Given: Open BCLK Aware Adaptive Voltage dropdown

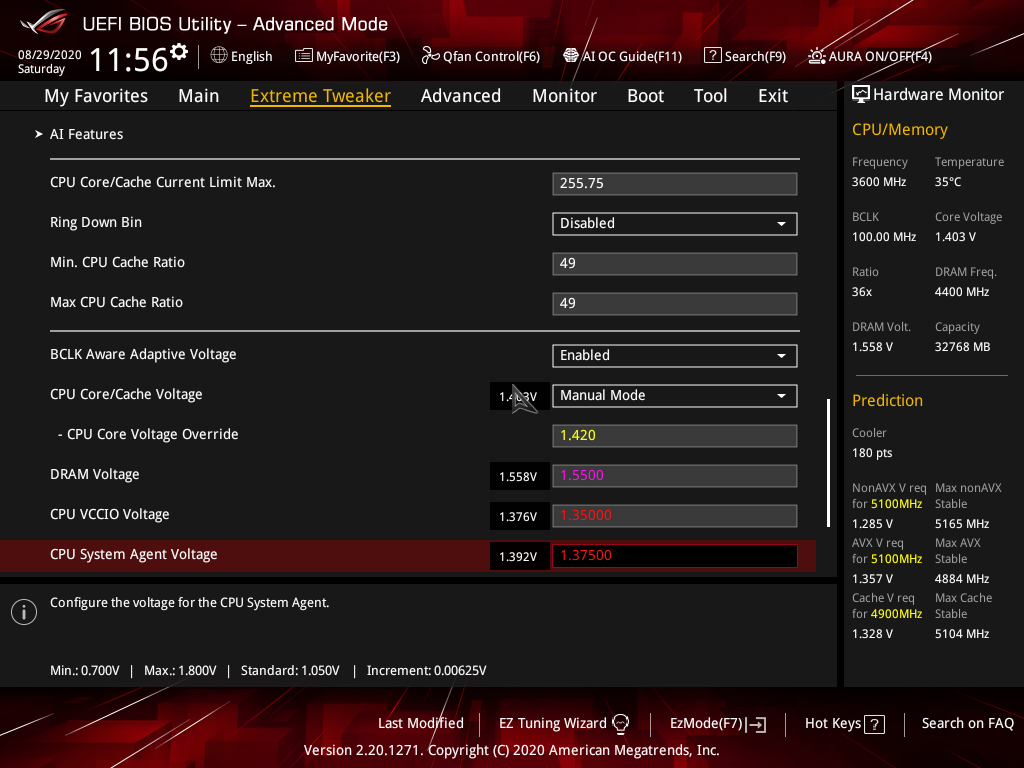Looking at the screenshot, I should (675, 355).
